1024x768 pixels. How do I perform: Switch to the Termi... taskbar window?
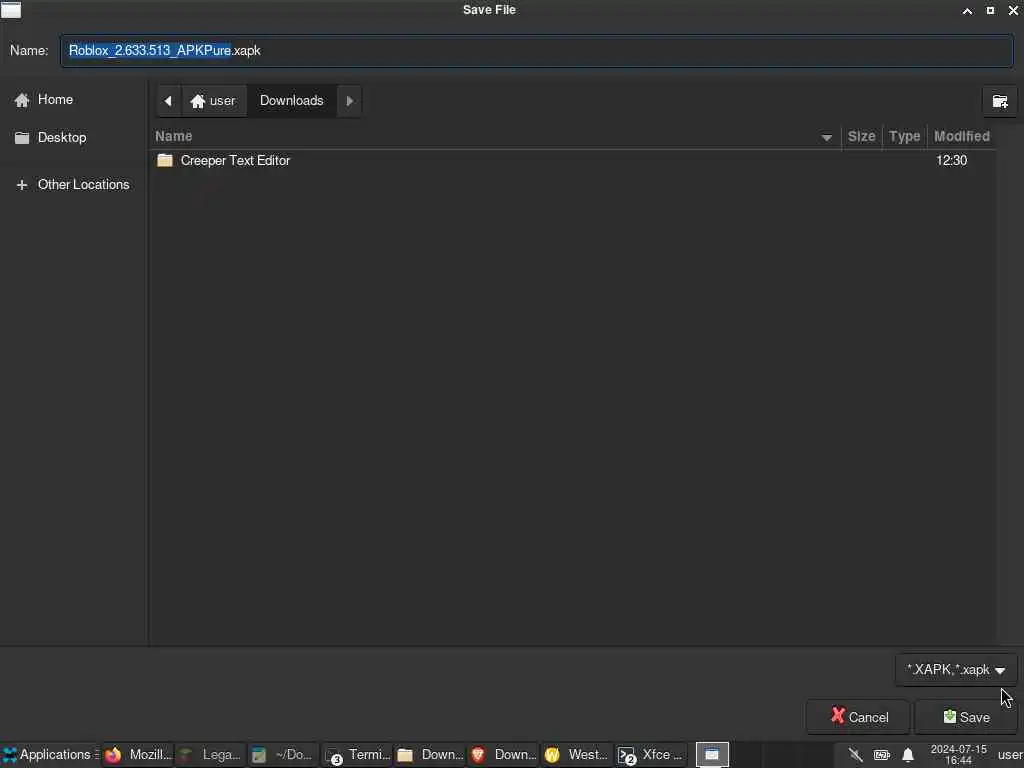tap(357, 754)
